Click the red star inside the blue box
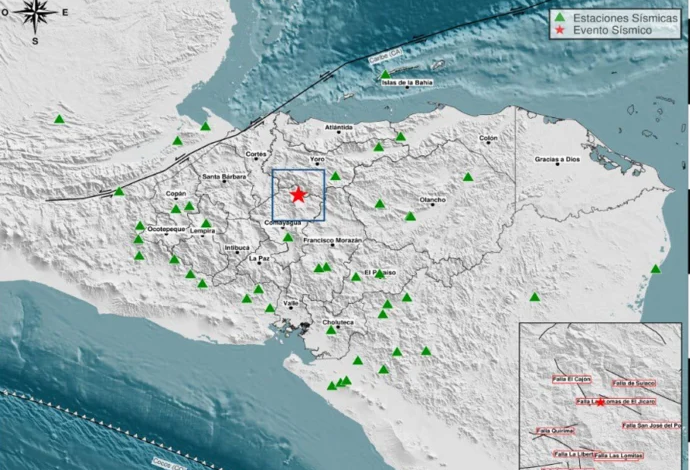 (298, 195)
